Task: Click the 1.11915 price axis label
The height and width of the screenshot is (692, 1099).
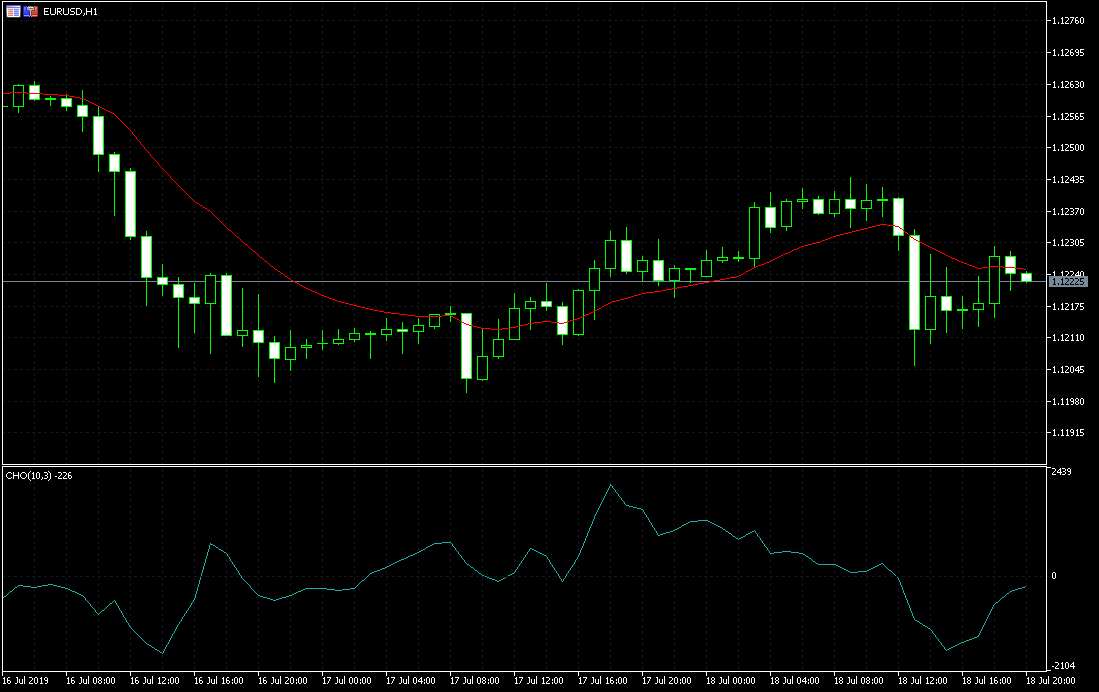Action: pyautogui.click(x=1069, y=432)
